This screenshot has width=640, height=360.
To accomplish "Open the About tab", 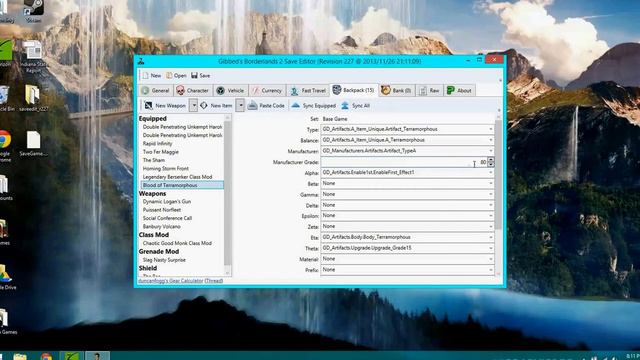I will click(x=459, y=91).
